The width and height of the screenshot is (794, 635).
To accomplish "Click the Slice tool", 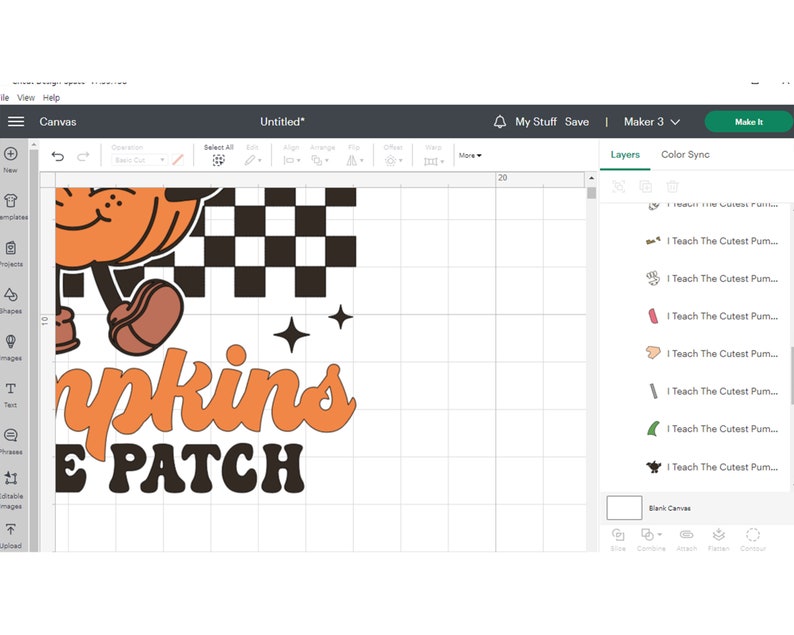I will pos(618,539).
